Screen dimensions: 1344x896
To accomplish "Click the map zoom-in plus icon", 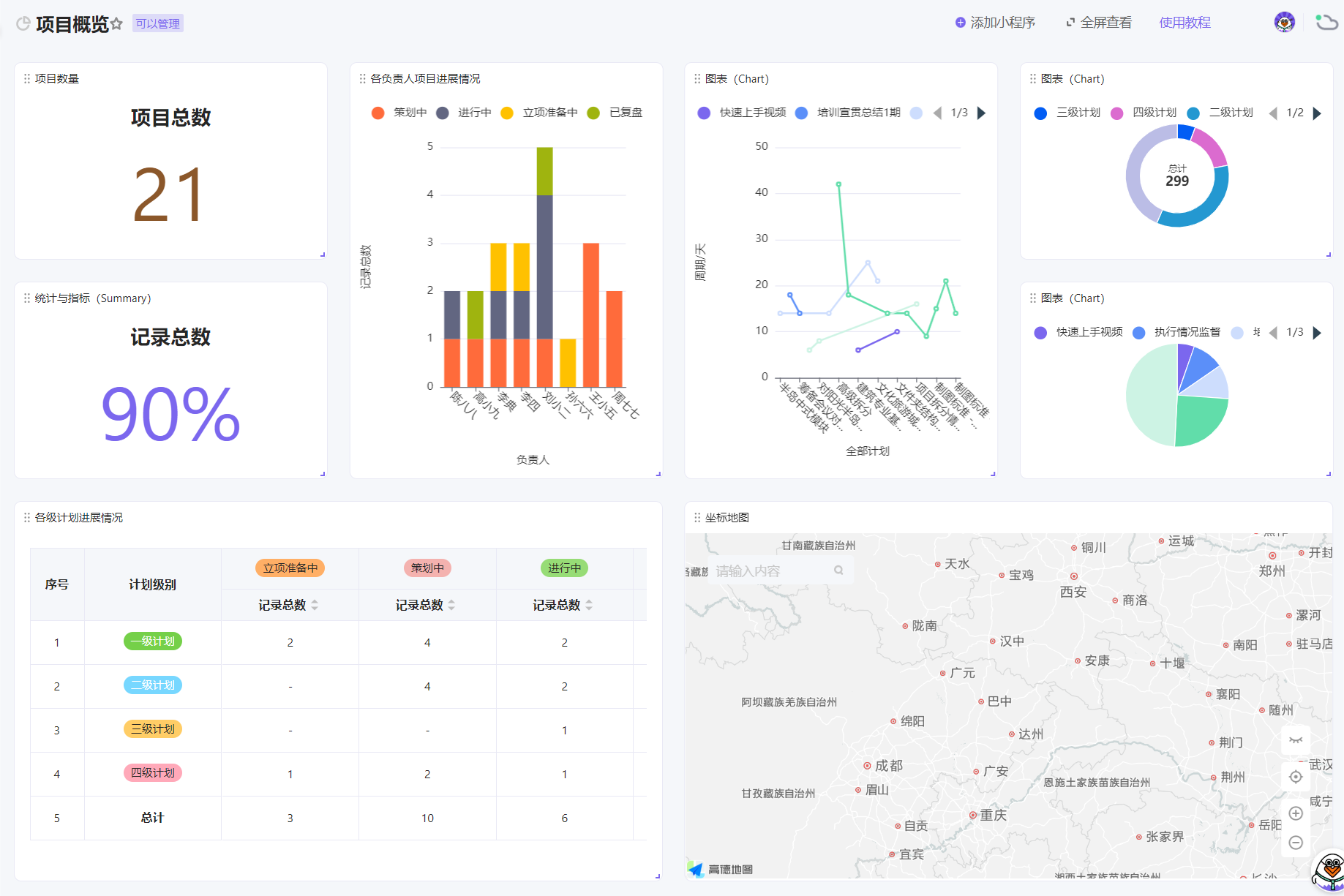I will click(x=1296, y=813).
